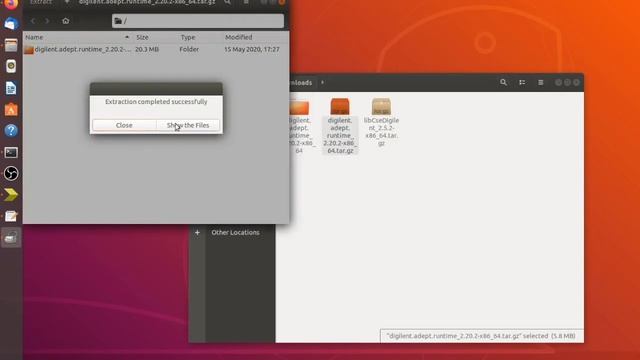Sort archive list by Name column
640x360 pixels.
[x=77, y=37]
